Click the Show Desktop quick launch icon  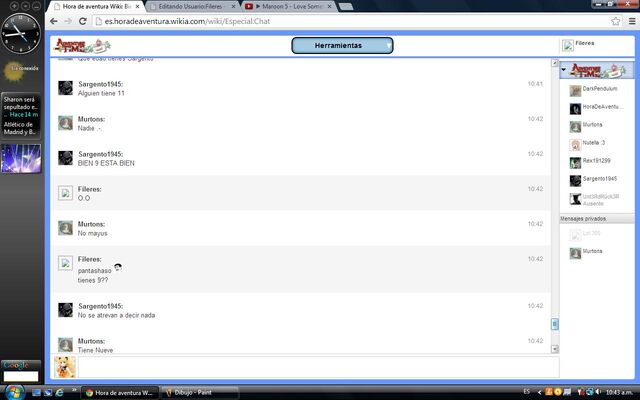point(36,393)
